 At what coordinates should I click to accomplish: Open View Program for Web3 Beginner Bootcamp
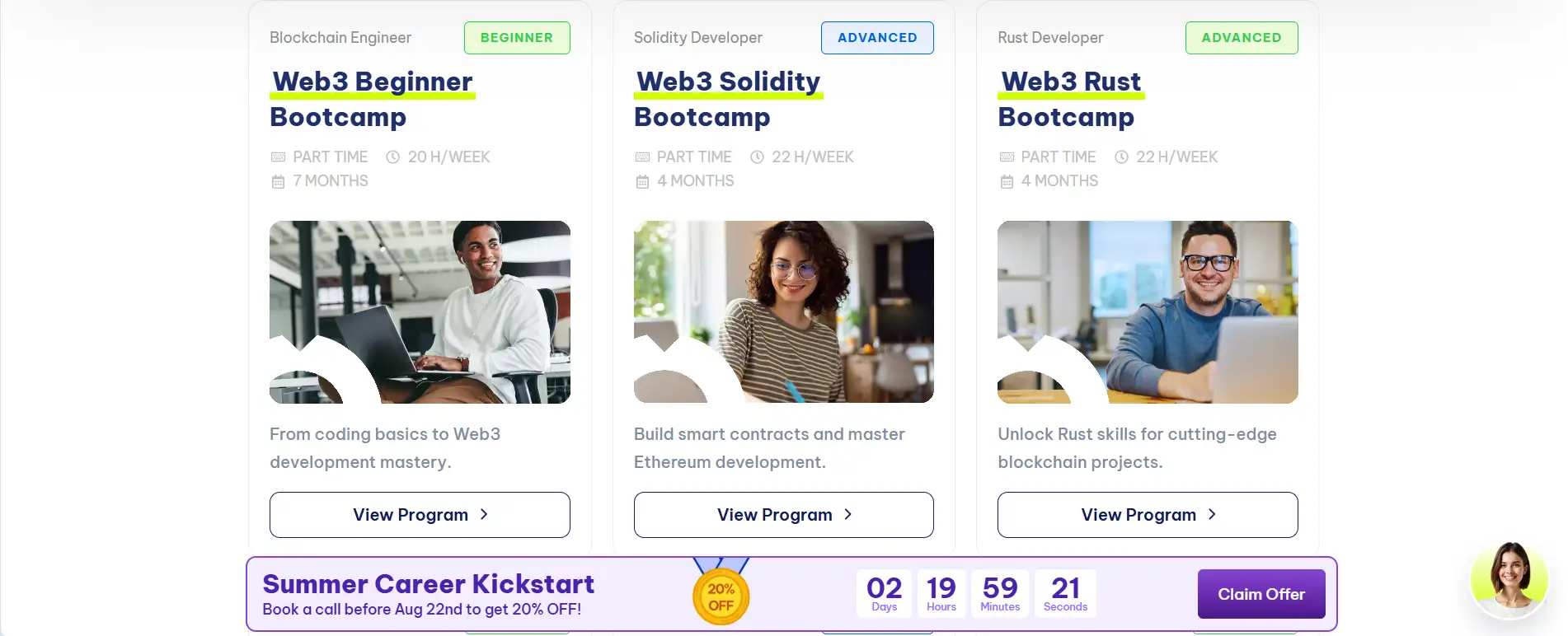pyautogui.click(x=420, y=515)
